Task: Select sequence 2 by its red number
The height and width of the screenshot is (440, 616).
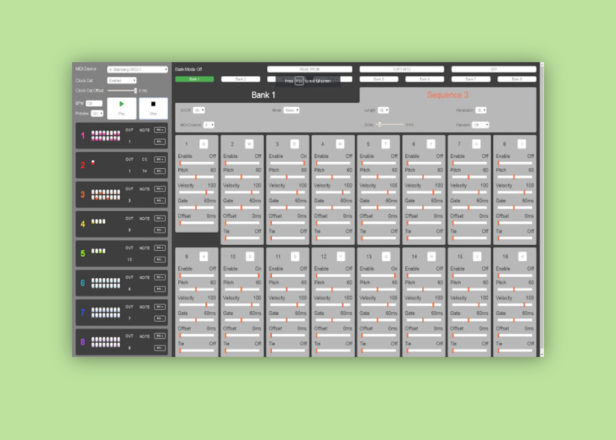Action: 82,165
